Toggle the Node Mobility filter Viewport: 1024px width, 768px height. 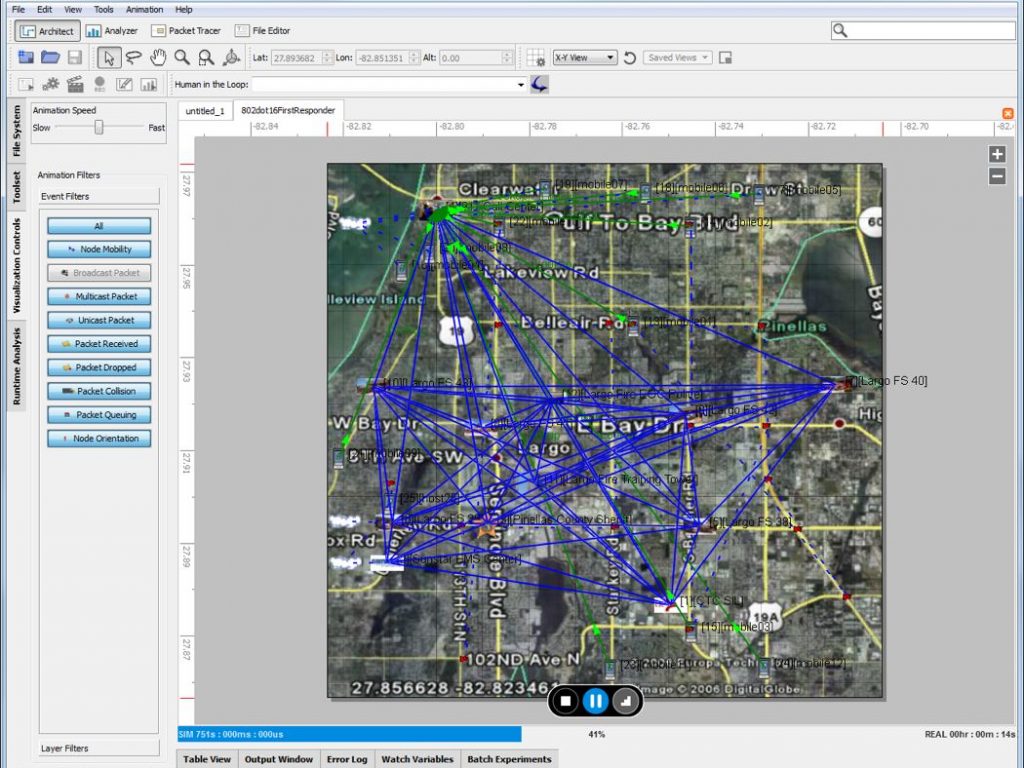click(x=99, y=249)
